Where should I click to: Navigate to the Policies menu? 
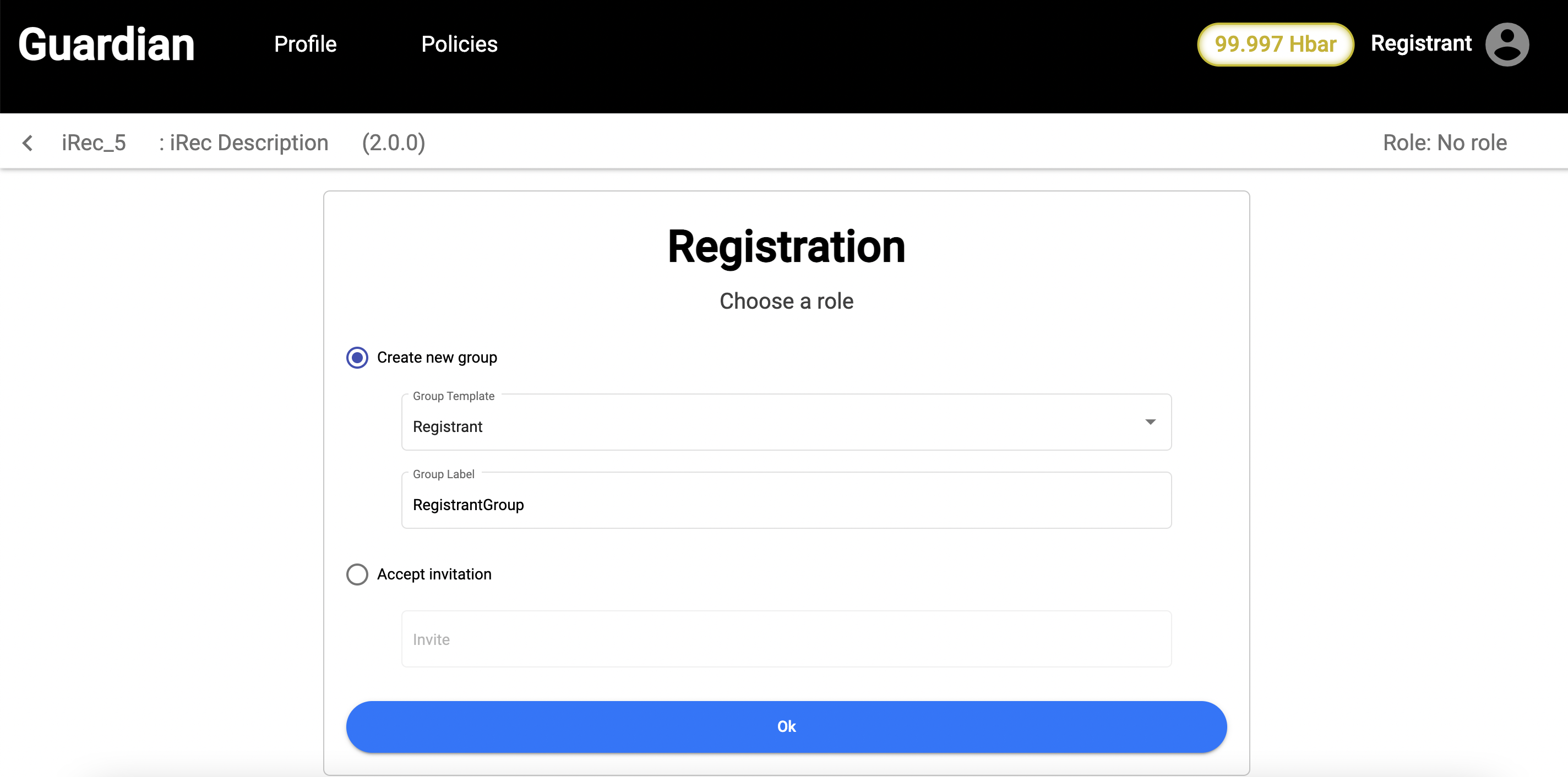coord(459,45)
